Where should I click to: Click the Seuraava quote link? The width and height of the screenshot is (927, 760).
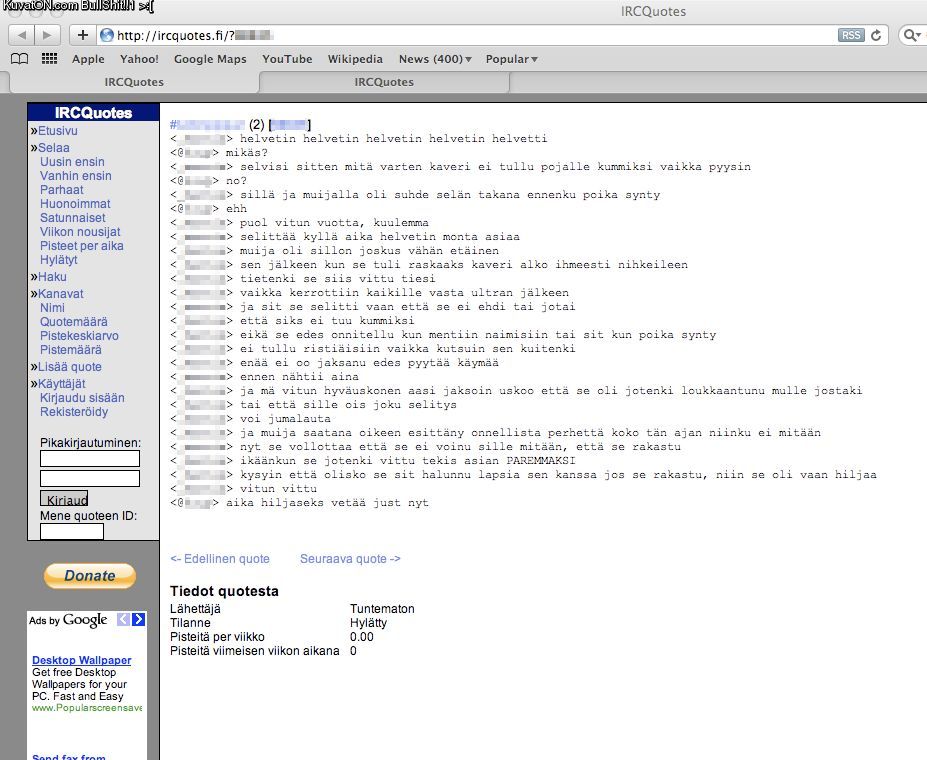click(350, 559)
